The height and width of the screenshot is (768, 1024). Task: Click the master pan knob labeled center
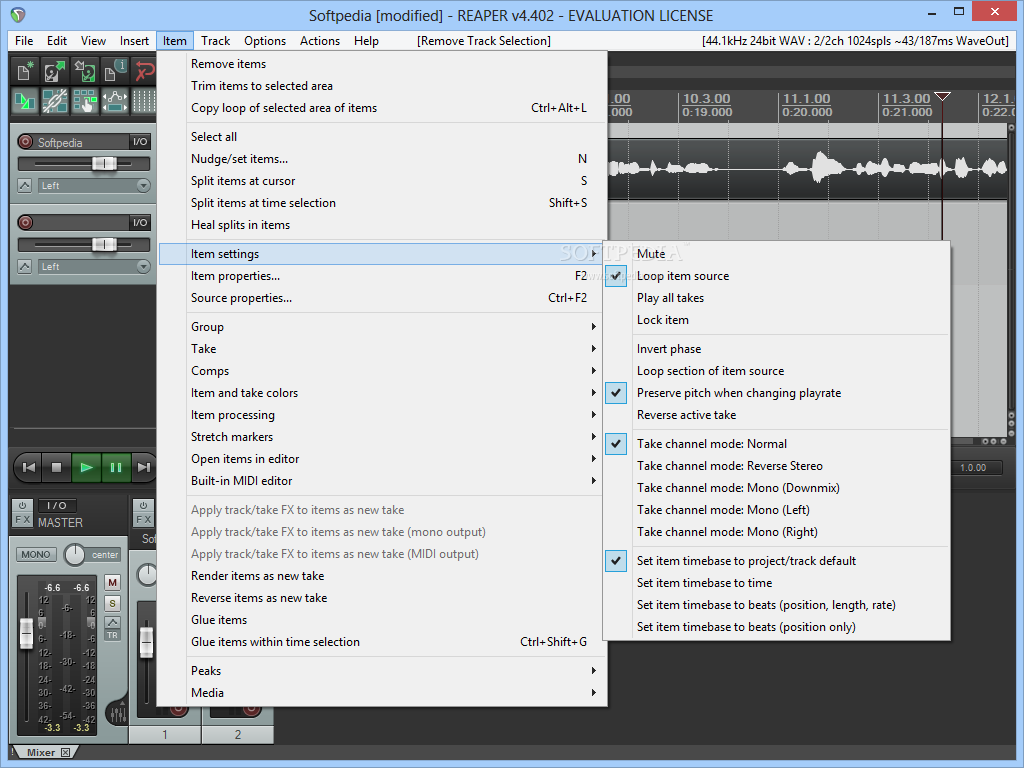coord(75,555)
